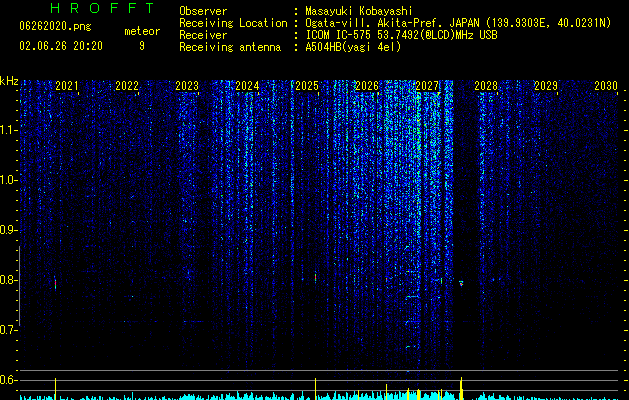The width and height of the screenshot is (629, 400).
Task: Click the gray frequency range bar by 0.8
Action: point(19,286)
